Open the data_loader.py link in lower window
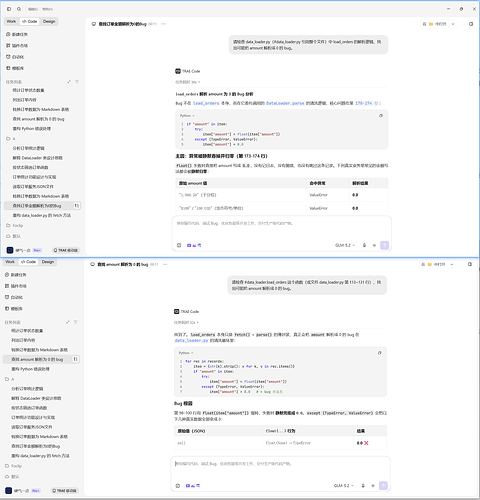 point(191,340)
